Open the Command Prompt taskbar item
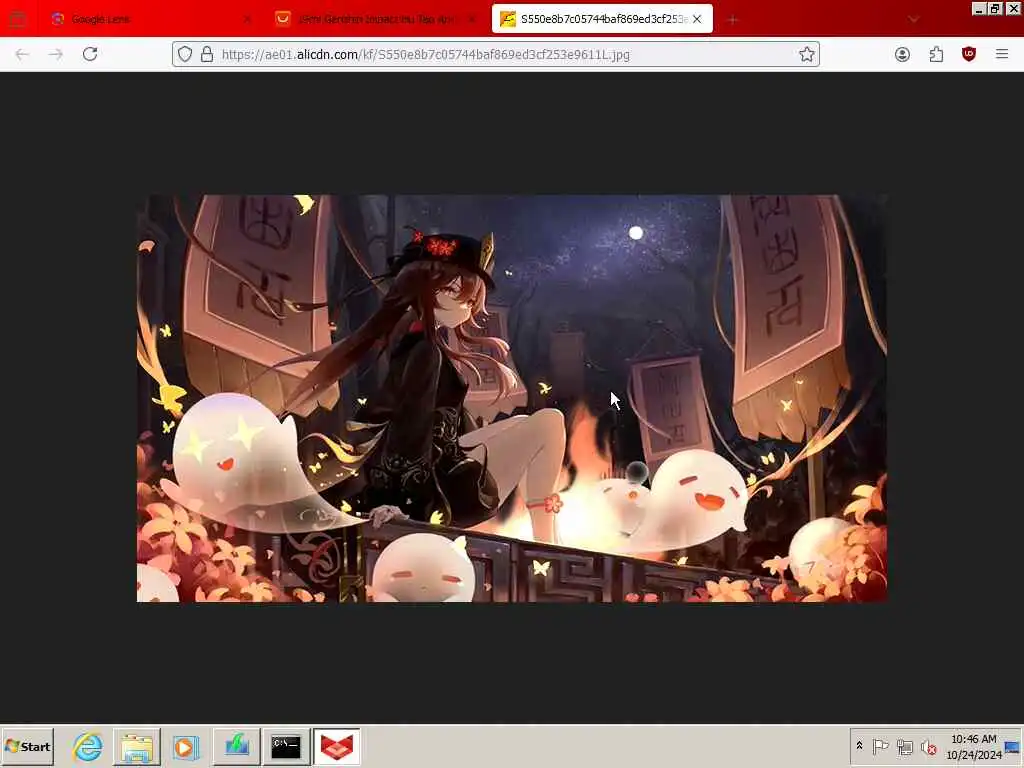The width and height of the screenshot is (1024, 768). pos(286,746)
